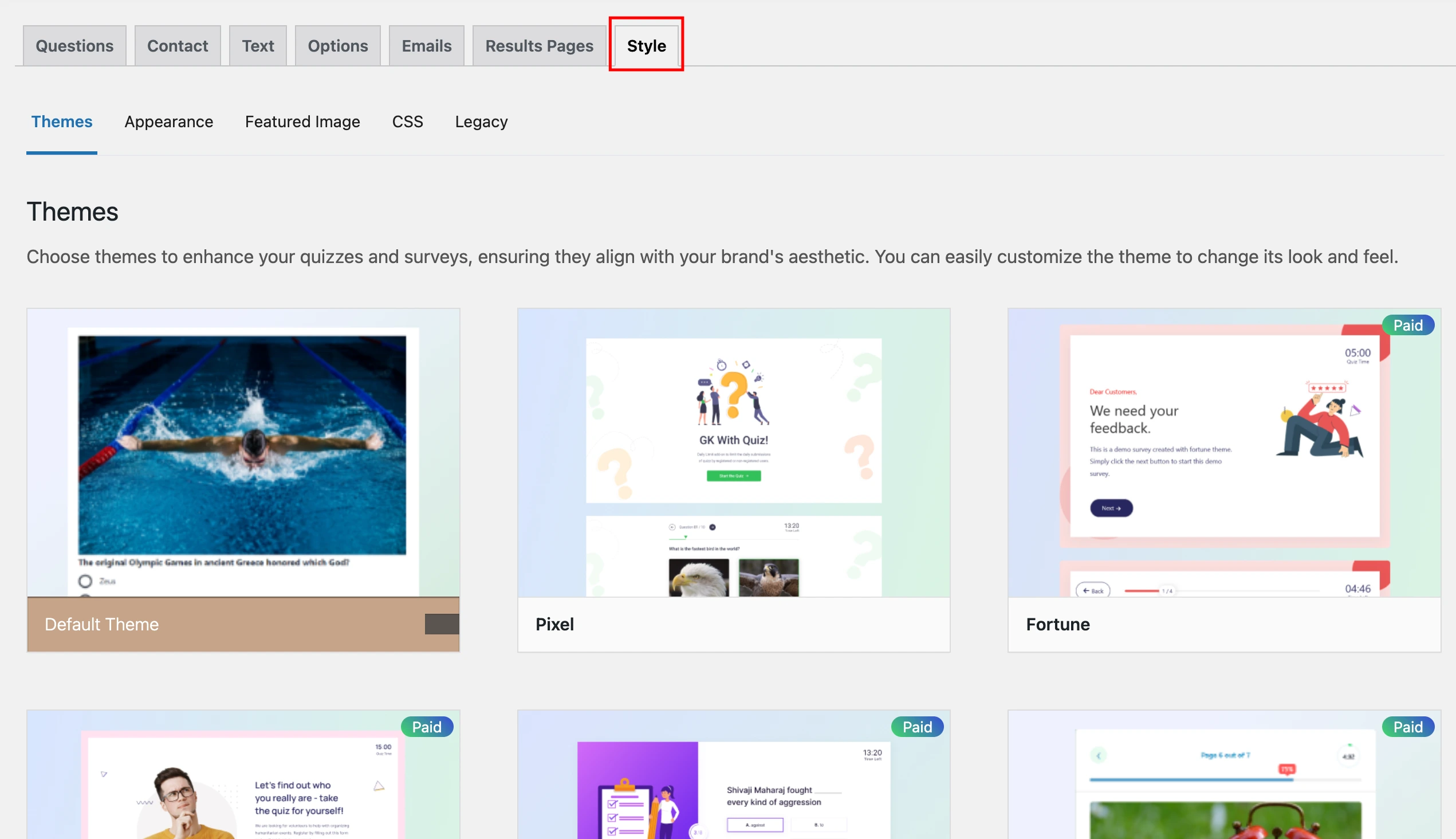Select the Themes sub-tab
Image resolution: width=1456 pixels, height=839 pixels.
62,121
